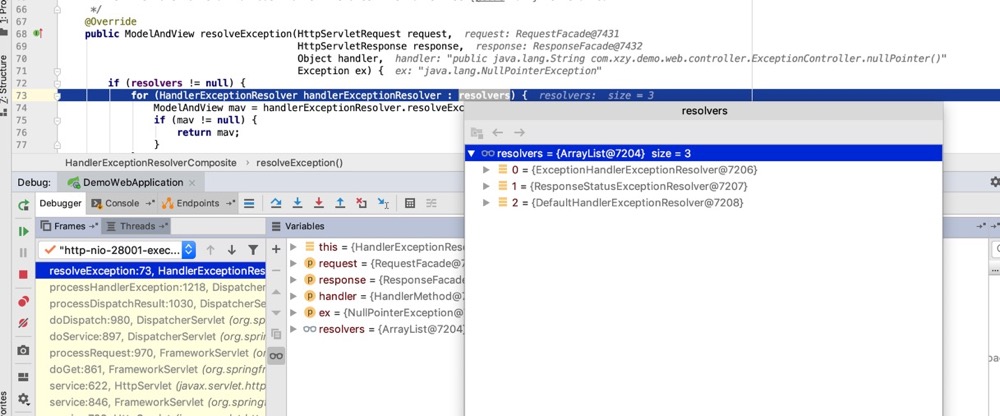Collapse resolvers root in popup
This screenshot has width=1000, height=416.
click(x=471, y=153)
